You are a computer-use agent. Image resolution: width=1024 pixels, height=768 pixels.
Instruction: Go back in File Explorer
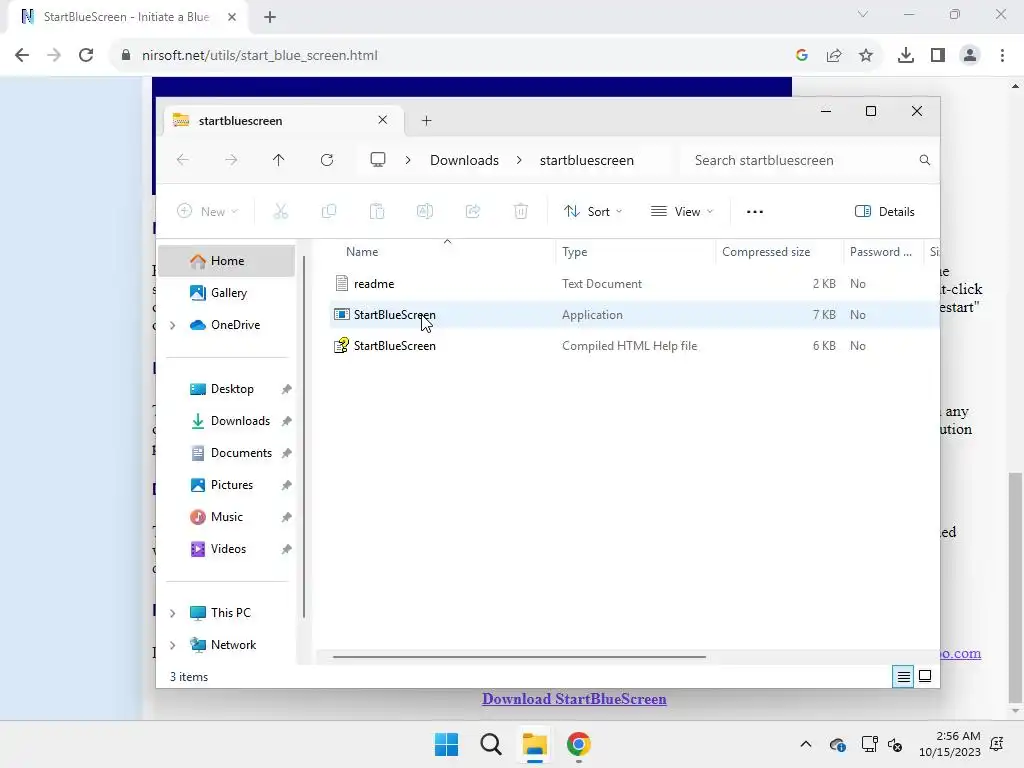point(183,160)
